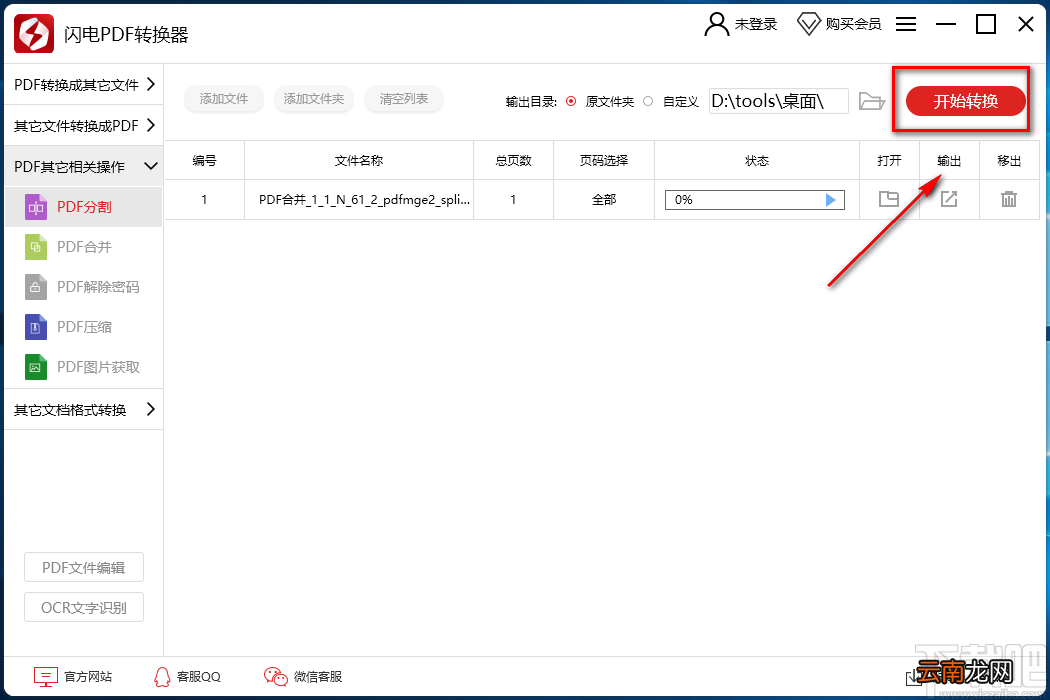Select the PDF压缩 sidebar item
Screen dimensions: 1050x700
[x=83, y=327]
